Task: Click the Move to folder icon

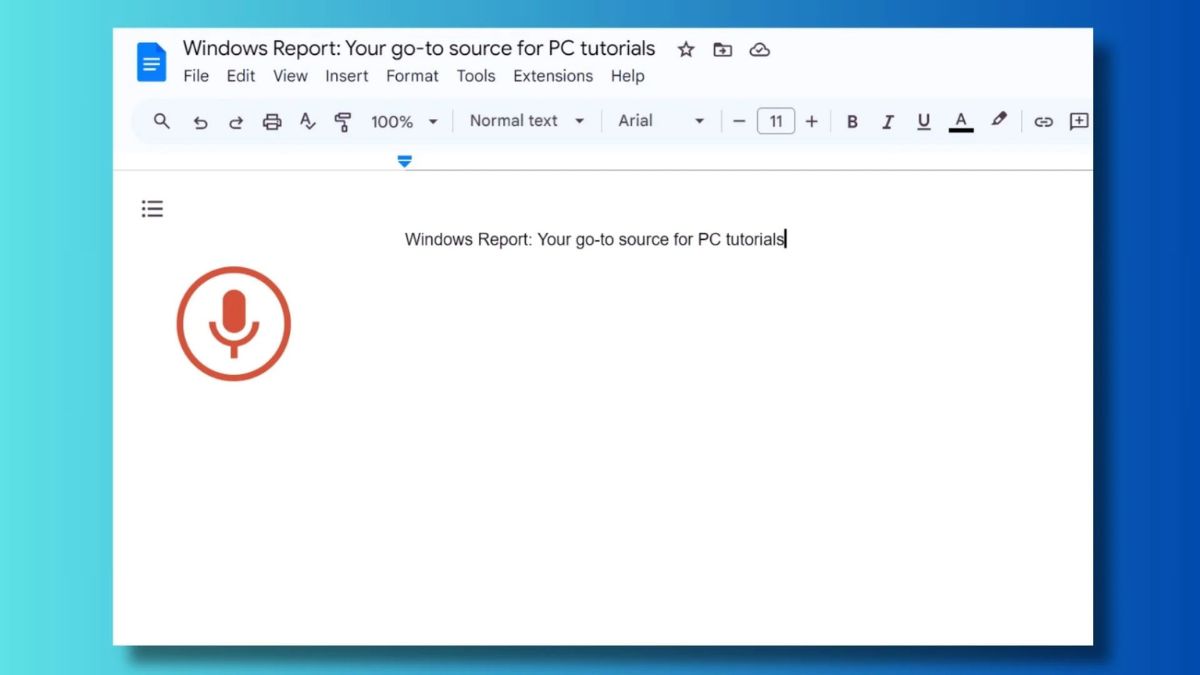Action: [722, 49]
